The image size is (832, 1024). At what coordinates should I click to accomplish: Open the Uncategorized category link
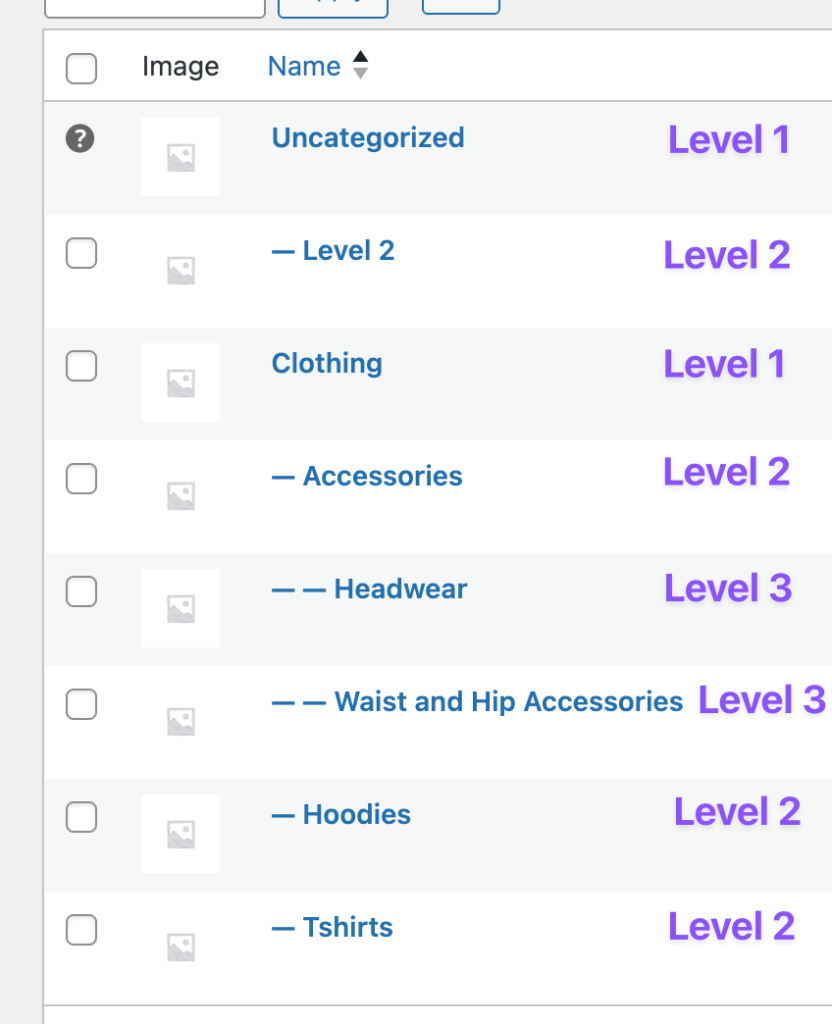(367, 138)
